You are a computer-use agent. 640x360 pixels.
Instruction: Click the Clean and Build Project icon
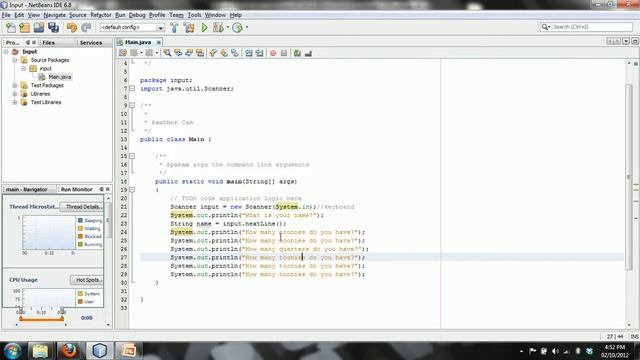pos(189,27)
